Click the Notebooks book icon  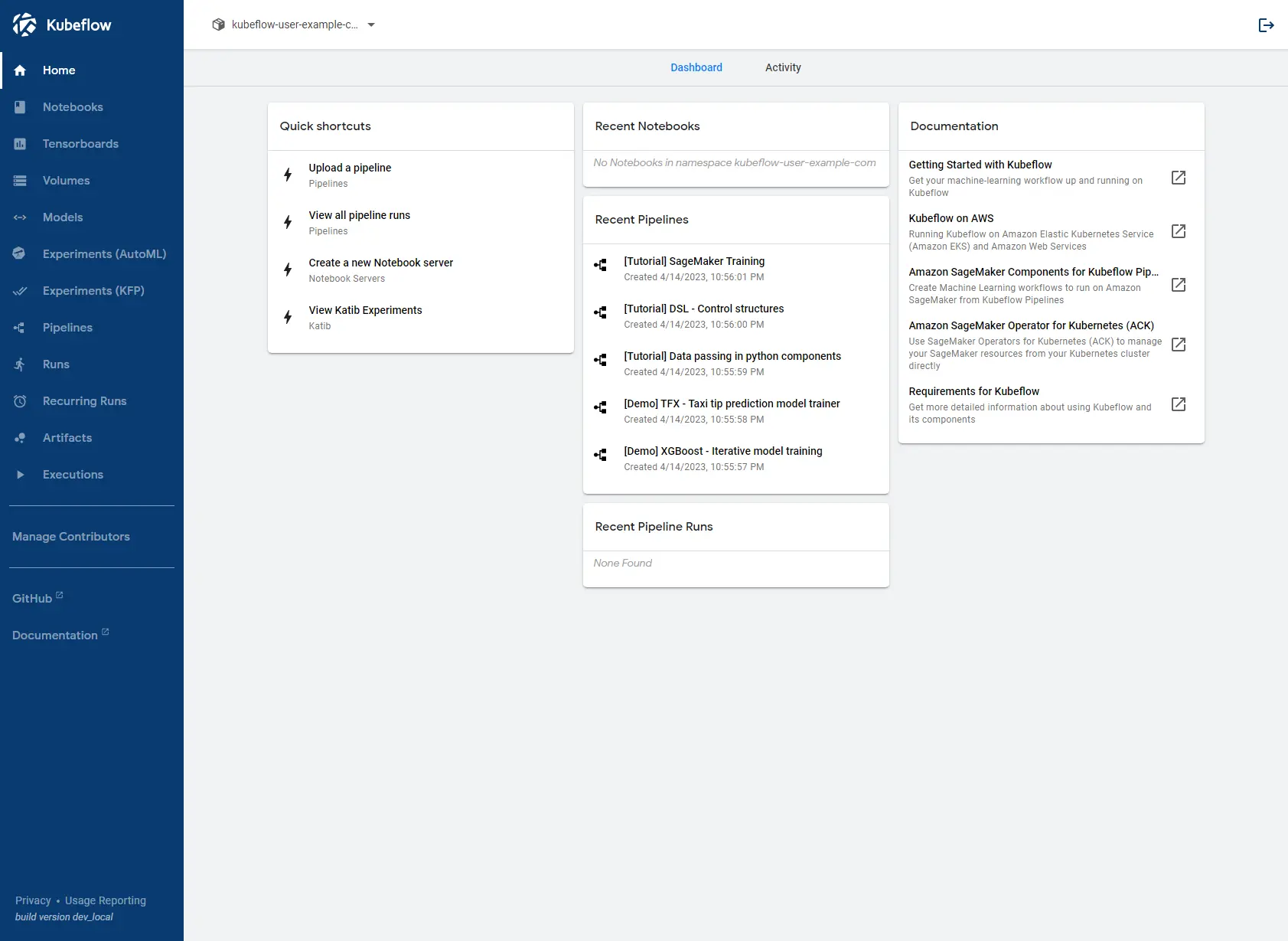20,107
